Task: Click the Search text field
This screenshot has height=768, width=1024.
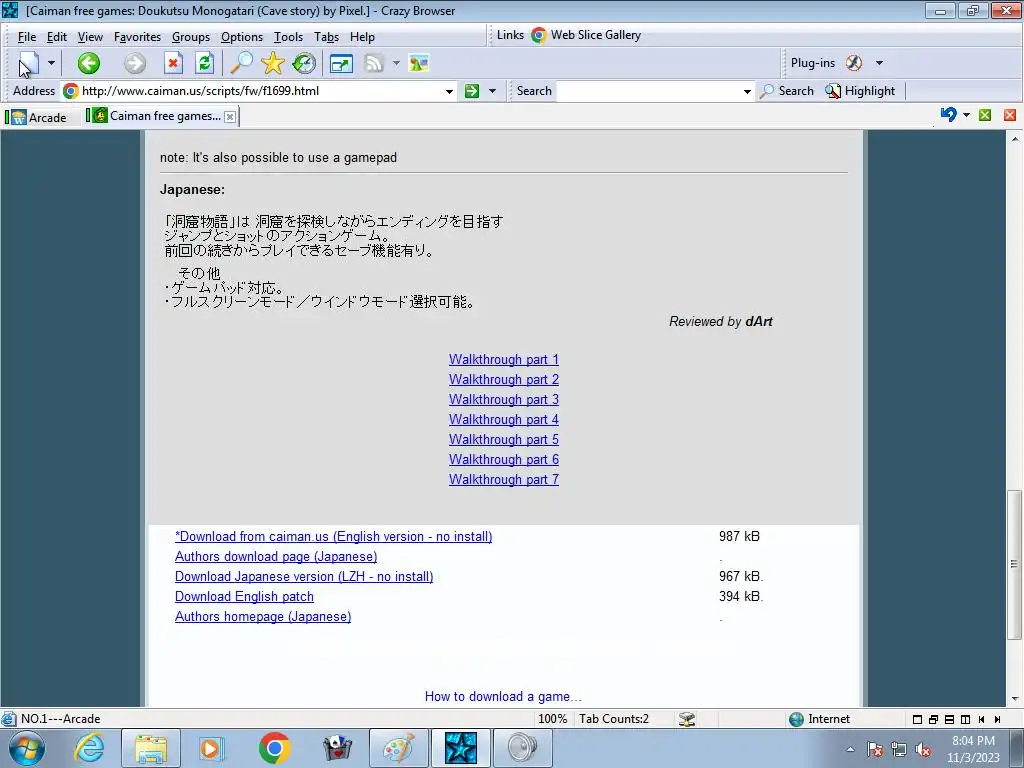Action: [648, 91]
